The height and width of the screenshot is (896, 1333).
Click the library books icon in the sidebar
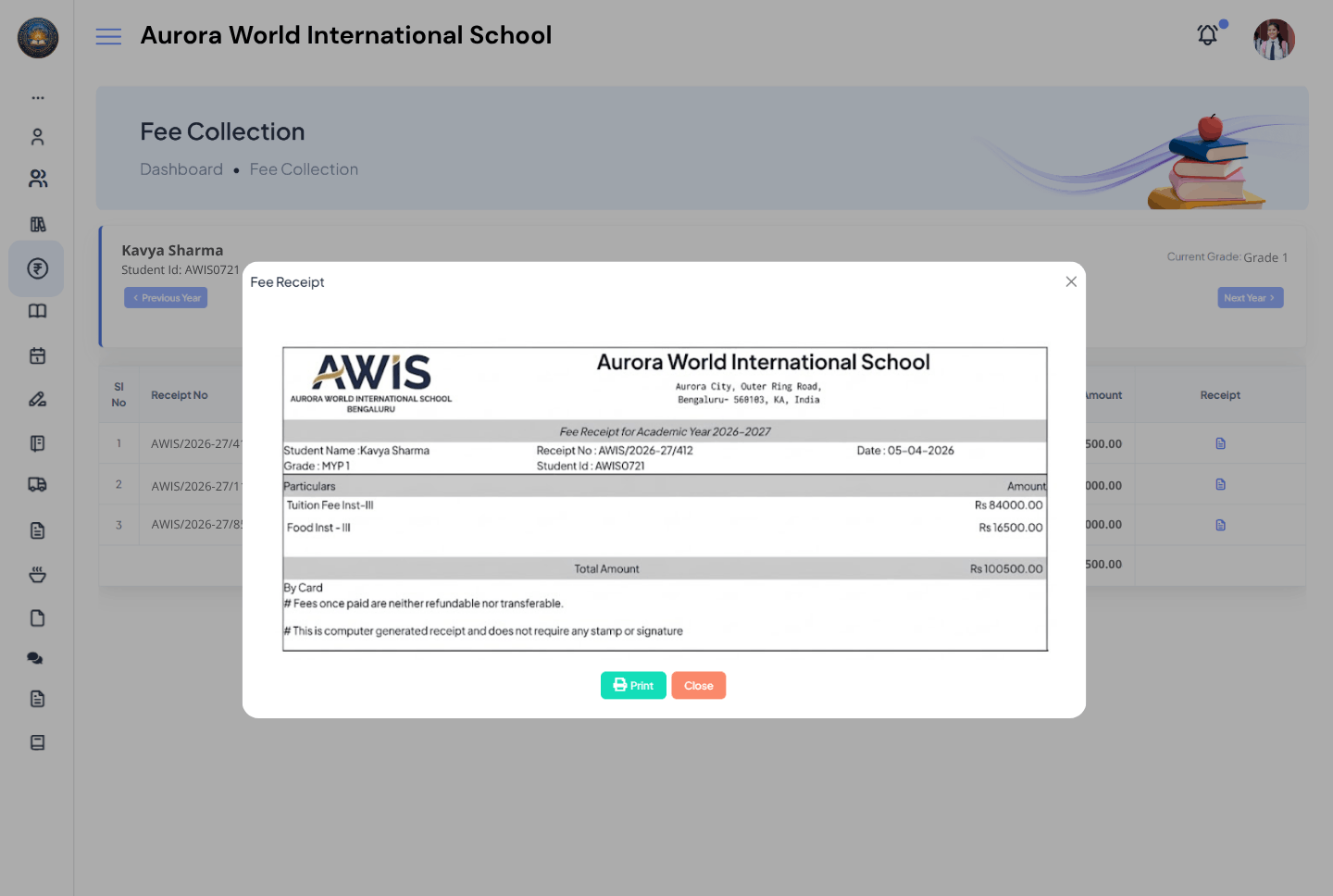click(37, 223)
